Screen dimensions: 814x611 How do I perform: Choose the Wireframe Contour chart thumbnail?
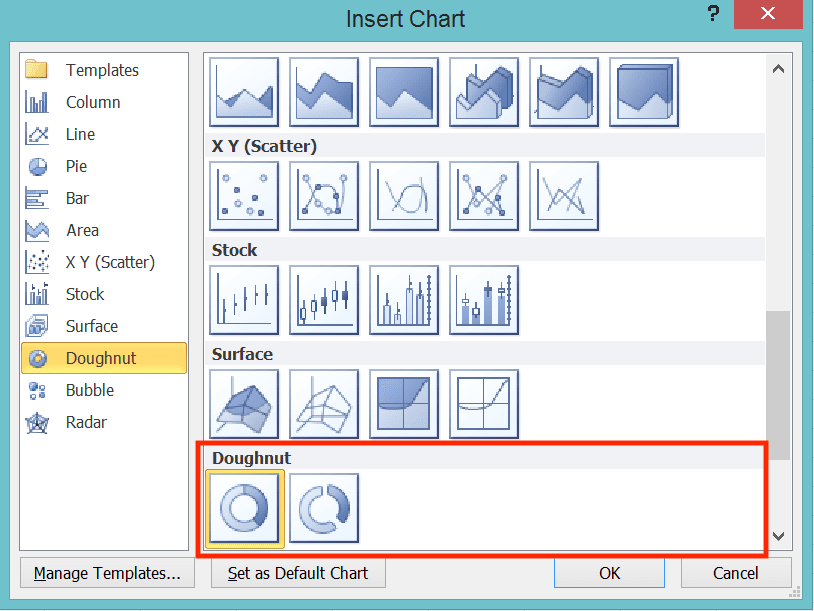[x=484, y=404]
